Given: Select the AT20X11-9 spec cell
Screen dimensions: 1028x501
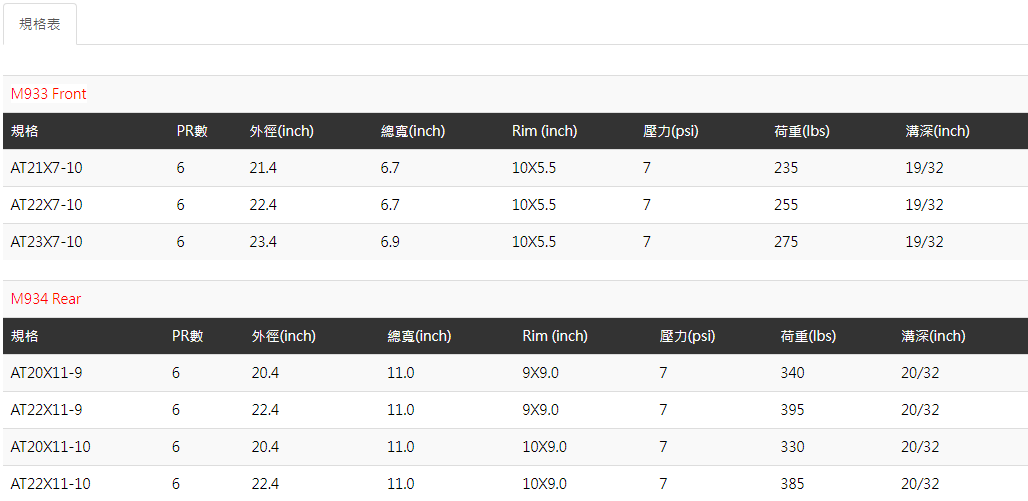Looking at the screenshot, I should pyautogui.click(x=47, y=373).
